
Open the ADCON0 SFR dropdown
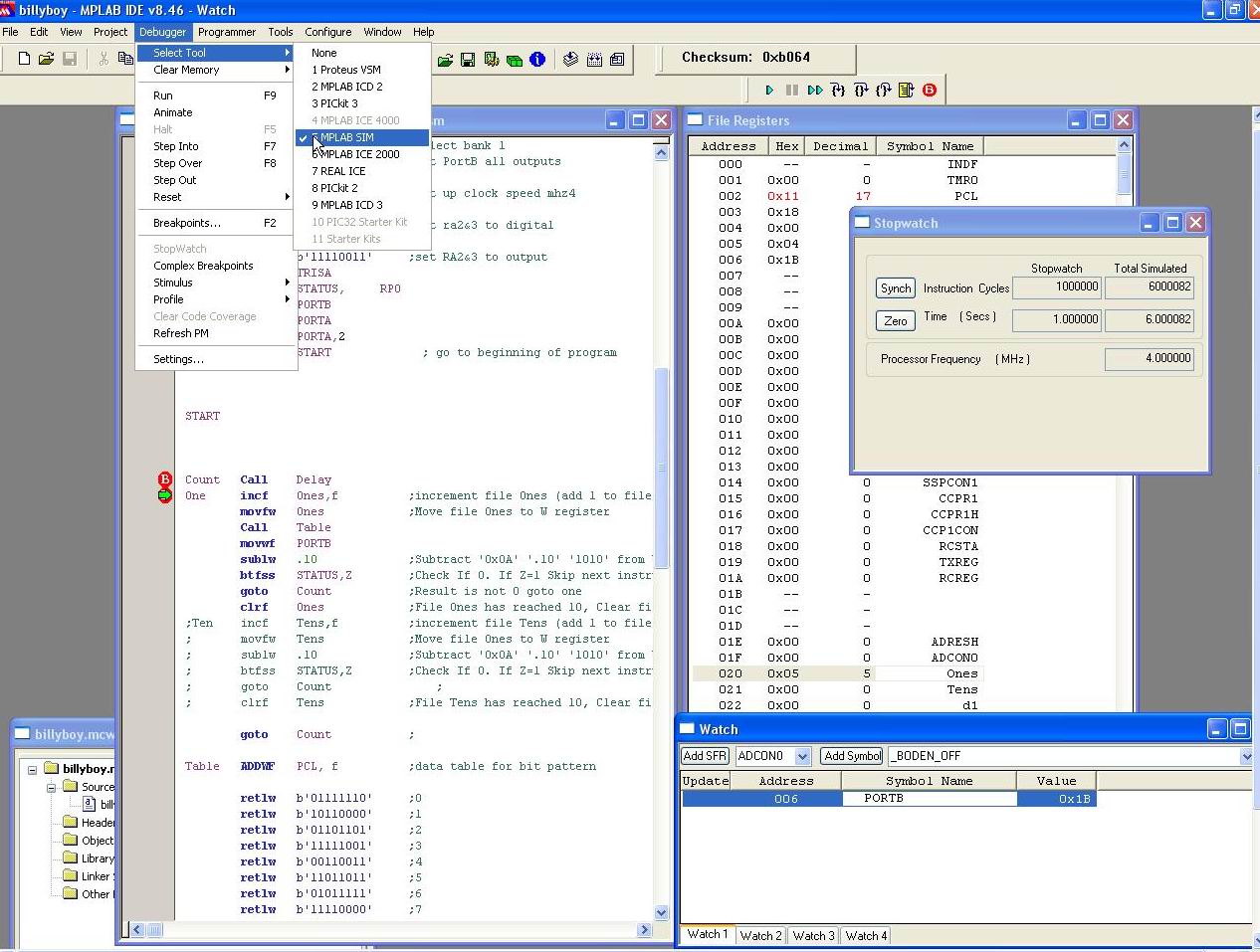[803, 757]
